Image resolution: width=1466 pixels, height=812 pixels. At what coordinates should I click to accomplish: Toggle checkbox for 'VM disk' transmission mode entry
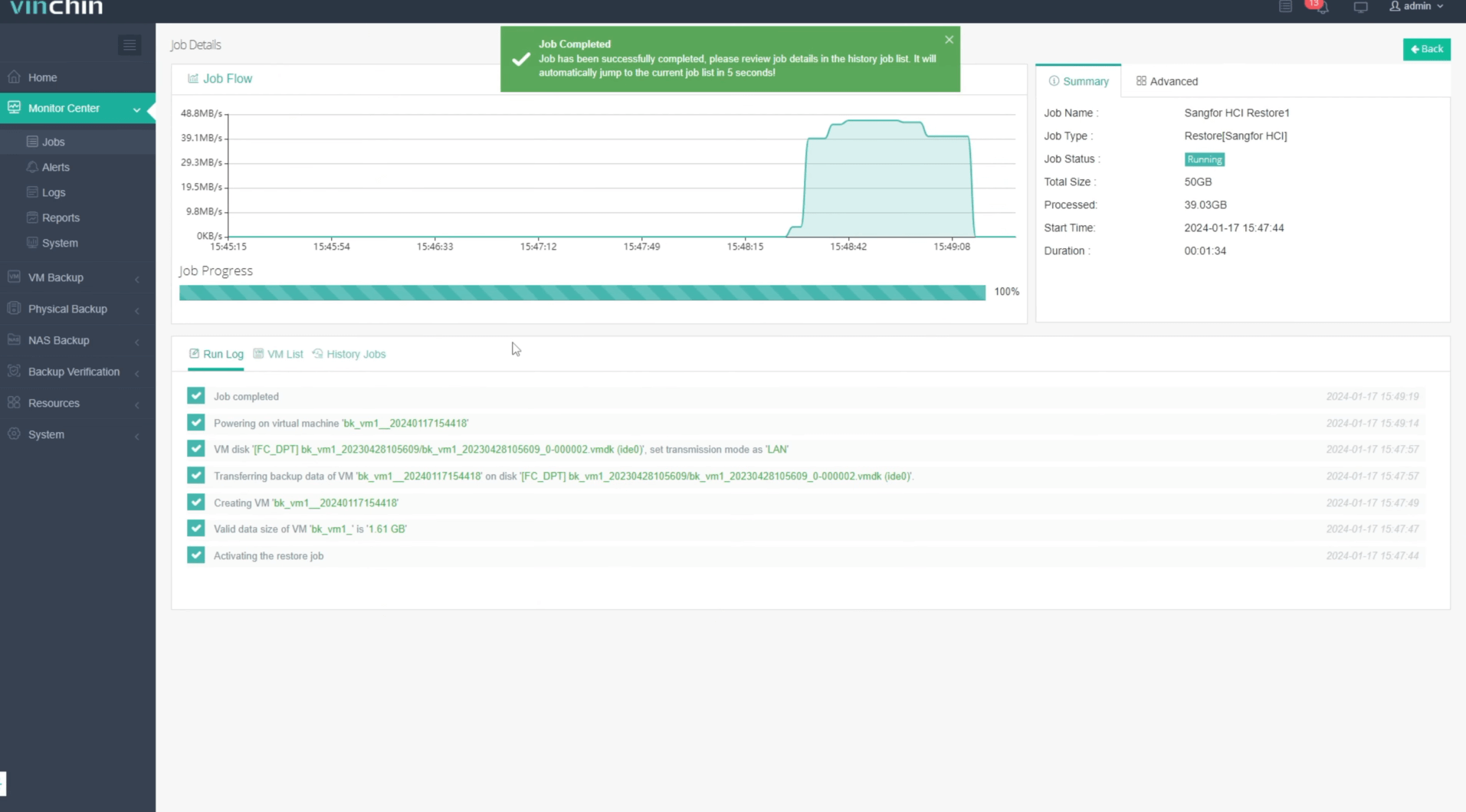(x=196, y=449)
